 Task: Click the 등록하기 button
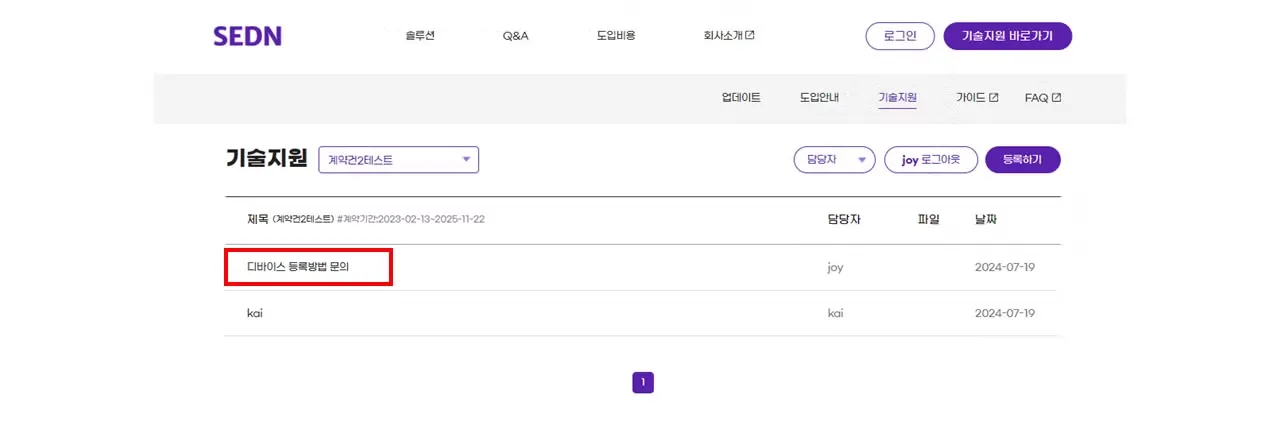pyautogui.click(x=1022, y=160)
